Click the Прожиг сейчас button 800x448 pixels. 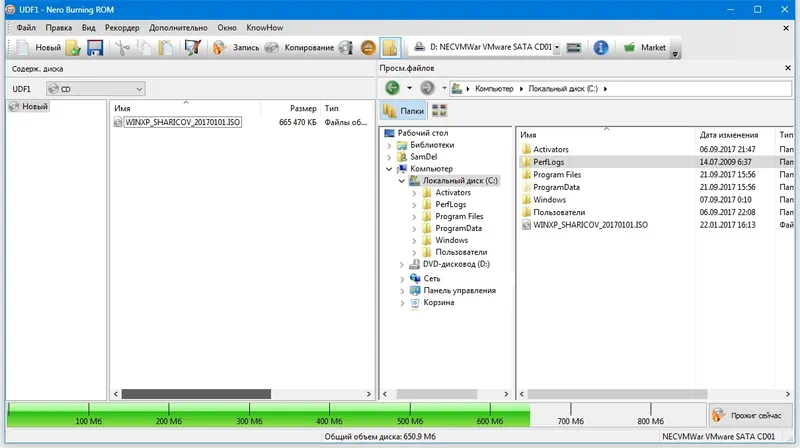(x=749, y=414)
